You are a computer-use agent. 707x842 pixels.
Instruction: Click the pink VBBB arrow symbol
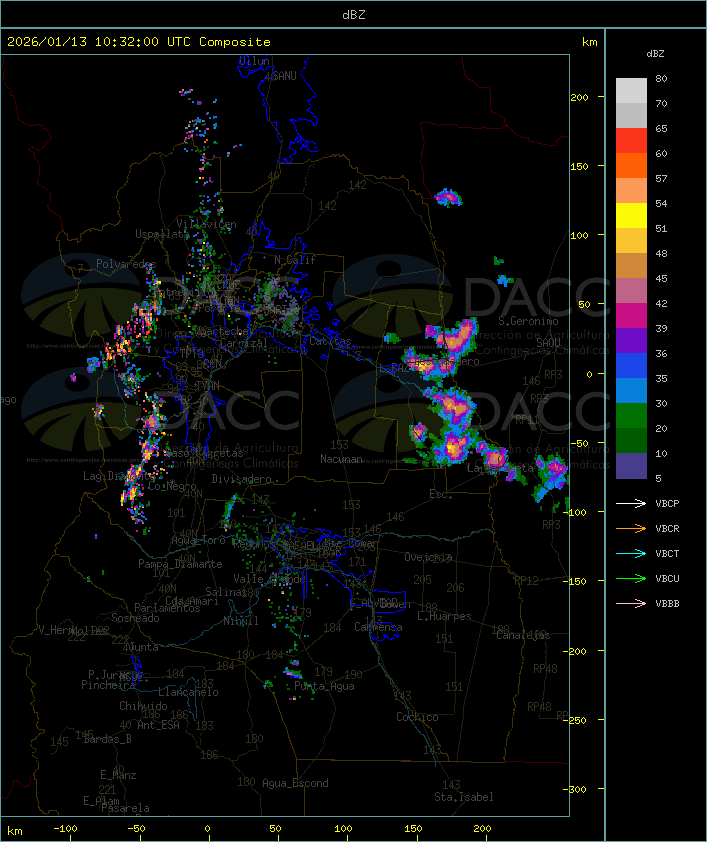click(x=631, y=603)
